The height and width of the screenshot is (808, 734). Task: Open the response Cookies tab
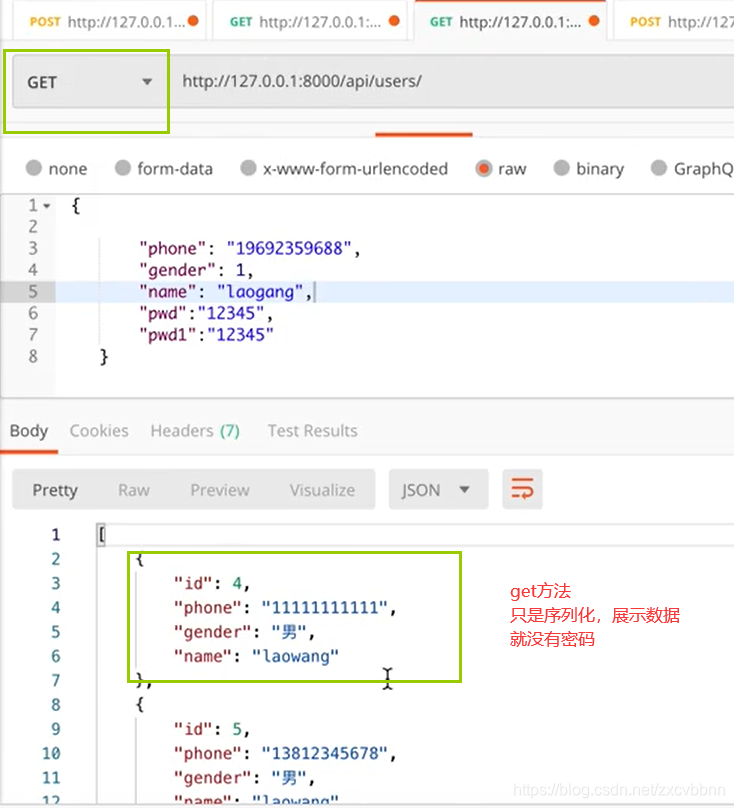(99, 431)
